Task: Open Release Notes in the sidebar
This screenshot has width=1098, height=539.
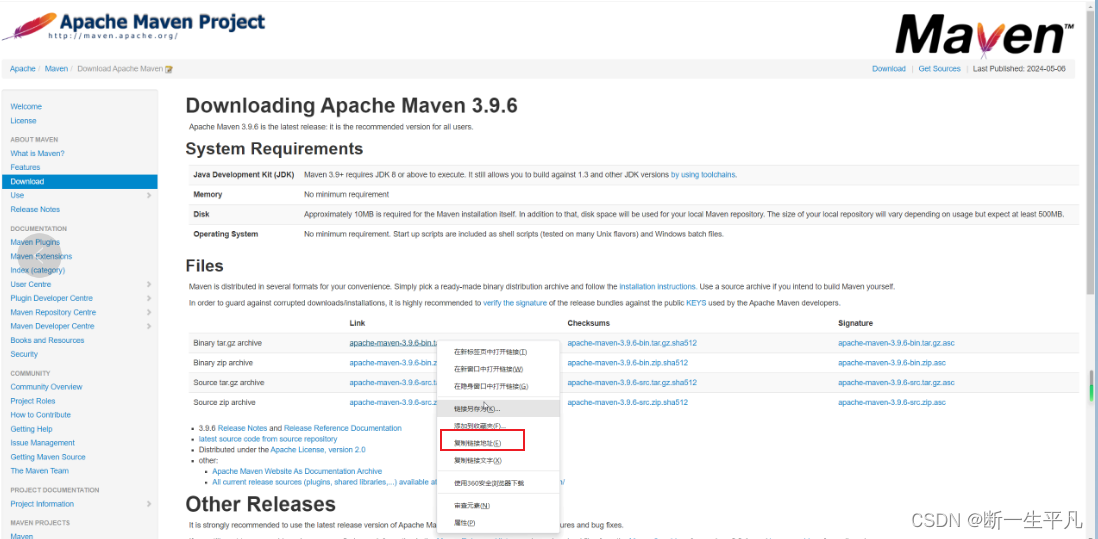Action: click(35, 209)
